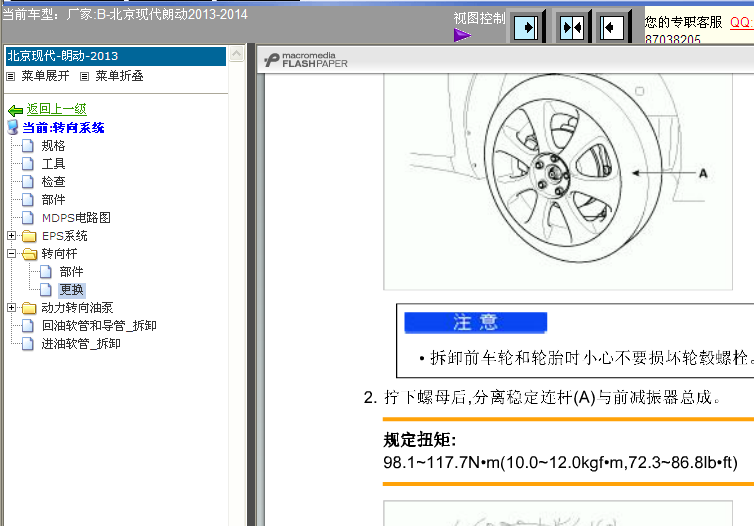This screenshot has height=526, width=754.
Task: Click the document icon beside 规格
Action: pyautogui.click(x=28, y=146)
